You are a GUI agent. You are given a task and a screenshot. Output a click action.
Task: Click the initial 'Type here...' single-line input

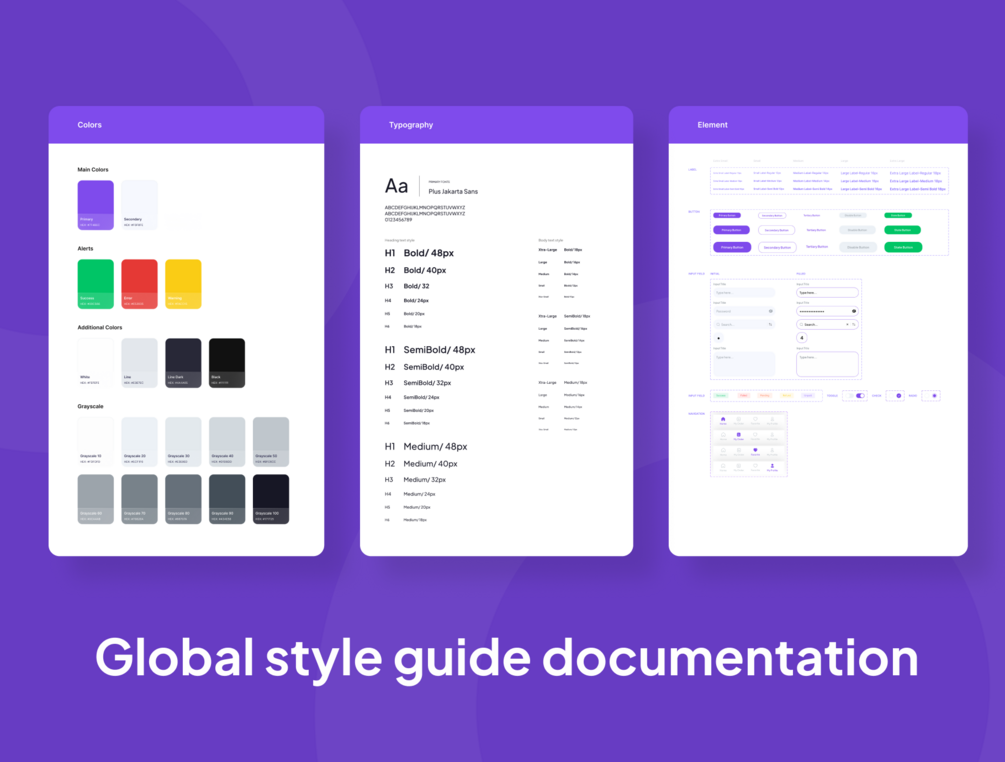tap(744, 292)
